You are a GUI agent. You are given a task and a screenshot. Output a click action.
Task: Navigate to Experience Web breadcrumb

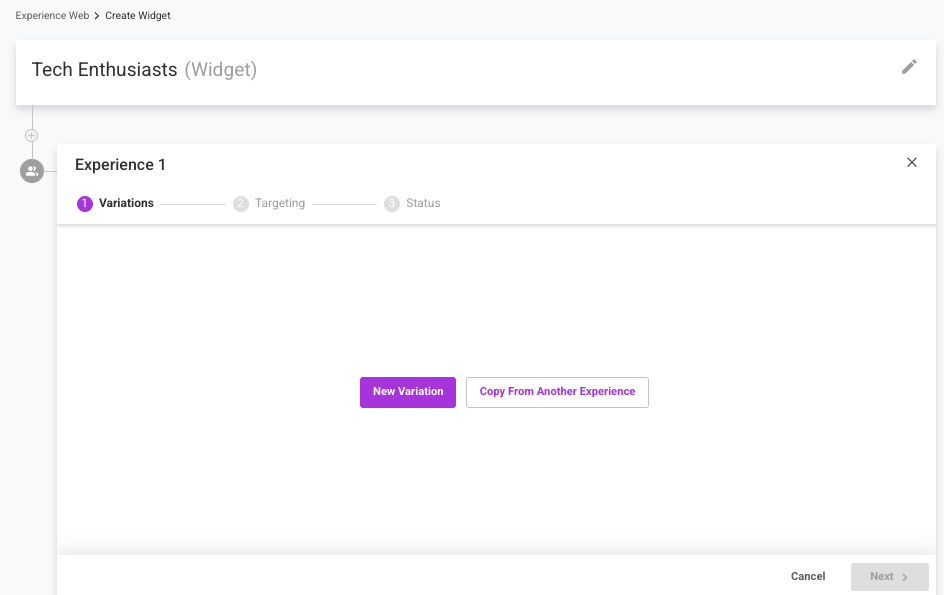click(52, 16)
